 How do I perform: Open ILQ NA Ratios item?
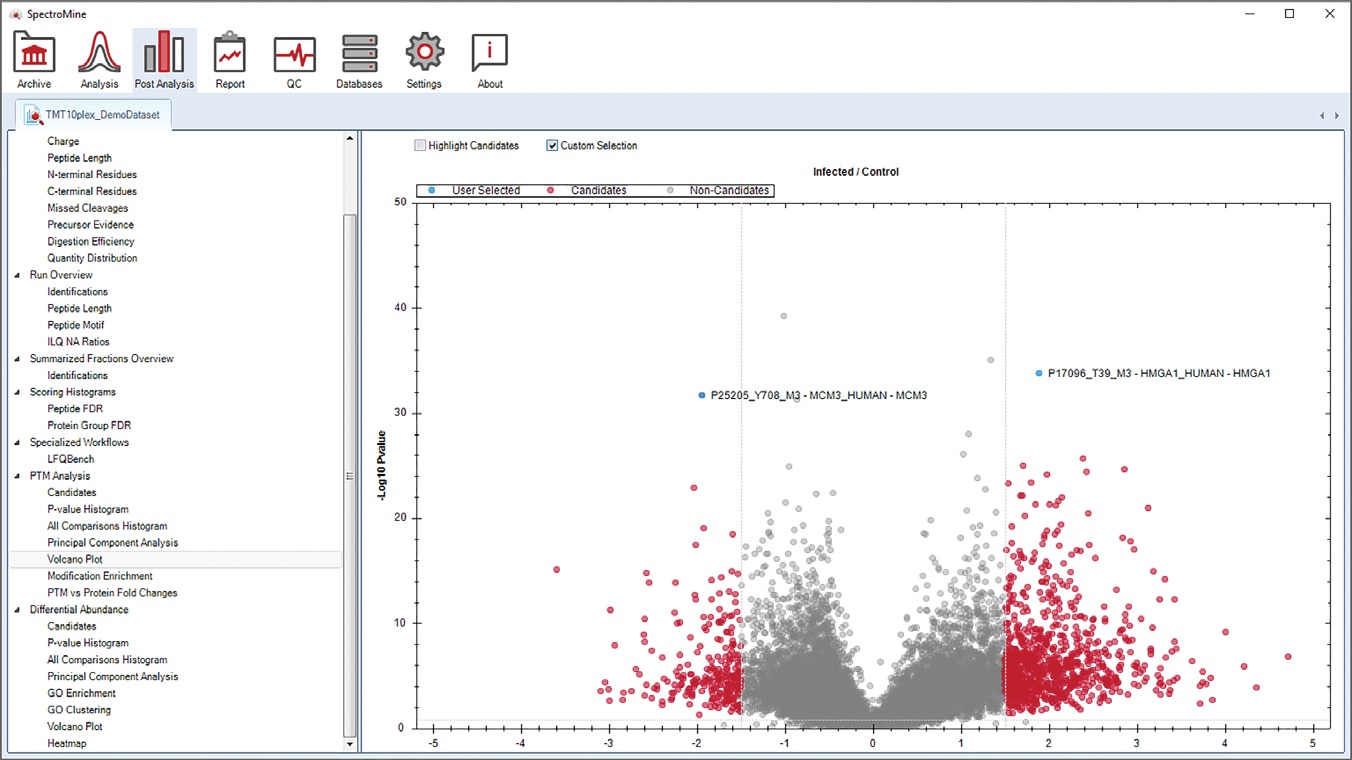79,342
